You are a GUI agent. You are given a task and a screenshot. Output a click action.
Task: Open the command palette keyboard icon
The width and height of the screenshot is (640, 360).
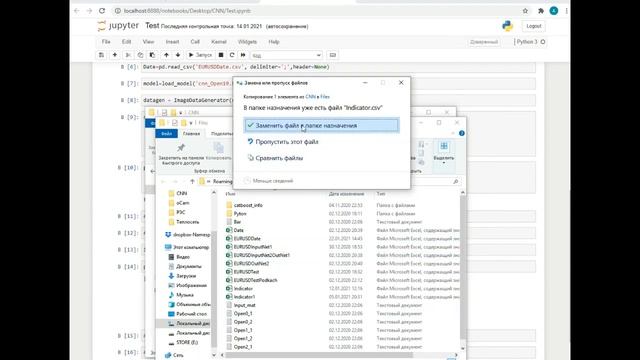coord(333,55)
